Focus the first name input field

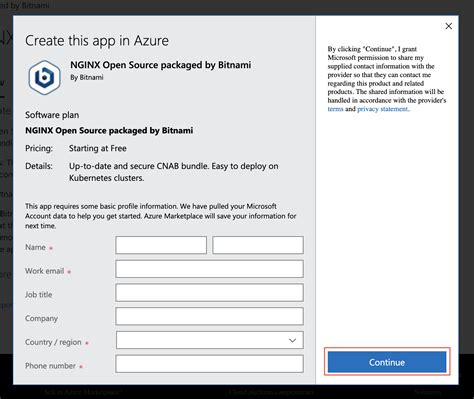161,245
